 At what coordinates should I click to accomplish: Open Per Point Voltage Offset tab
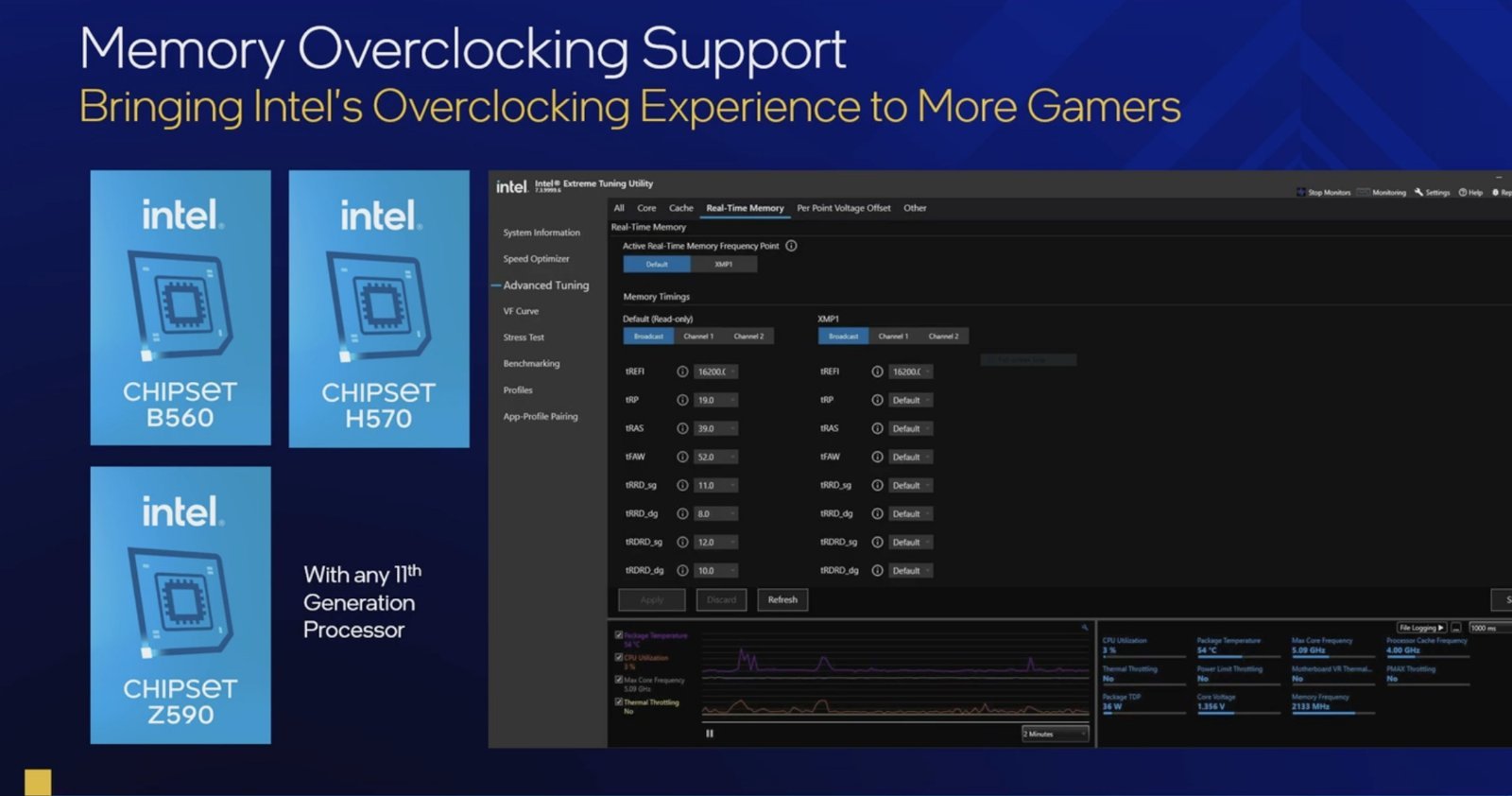(844, 208)
